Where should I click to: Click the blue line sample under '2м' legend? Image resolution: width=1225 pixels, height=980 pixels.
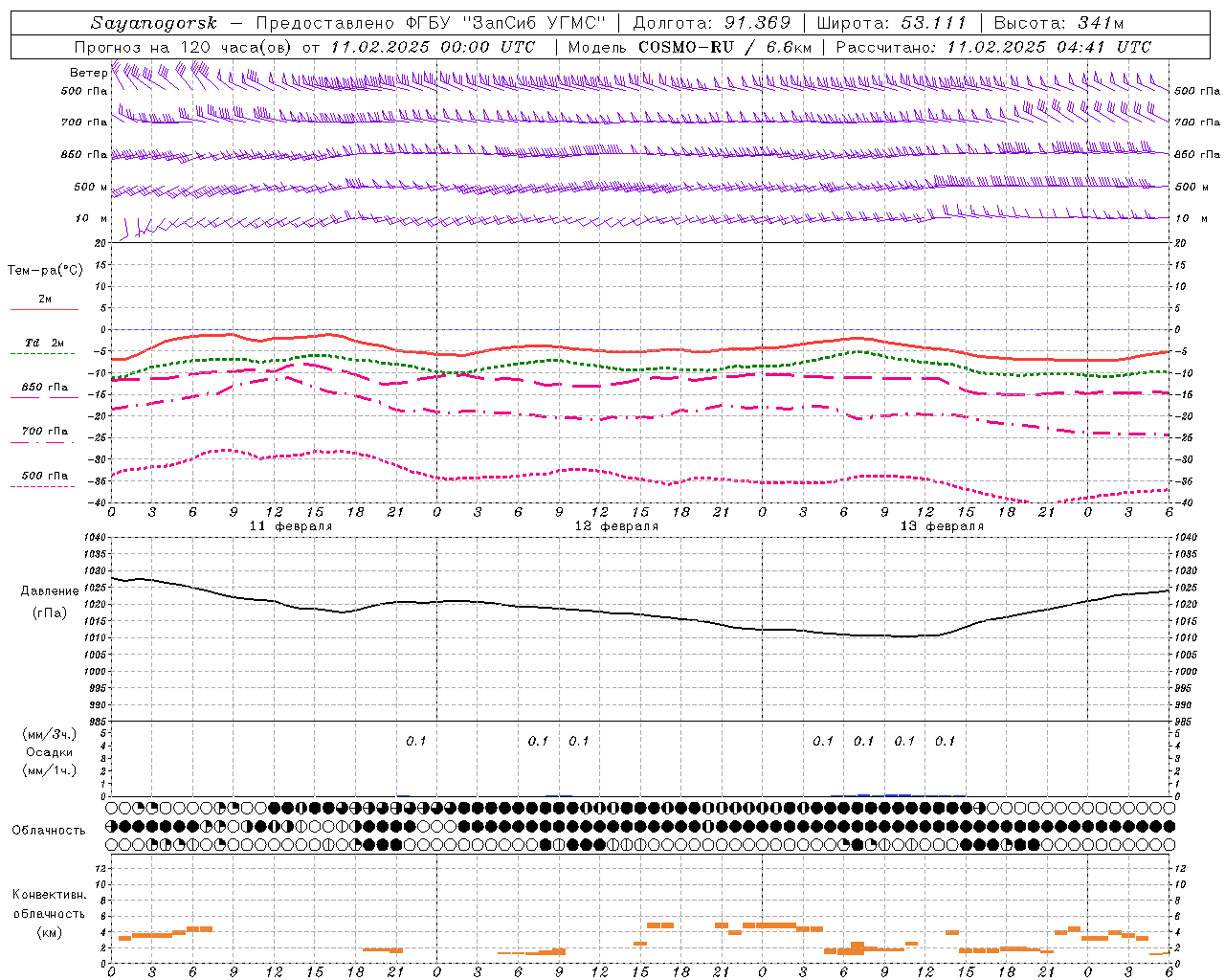click(44, 310)
